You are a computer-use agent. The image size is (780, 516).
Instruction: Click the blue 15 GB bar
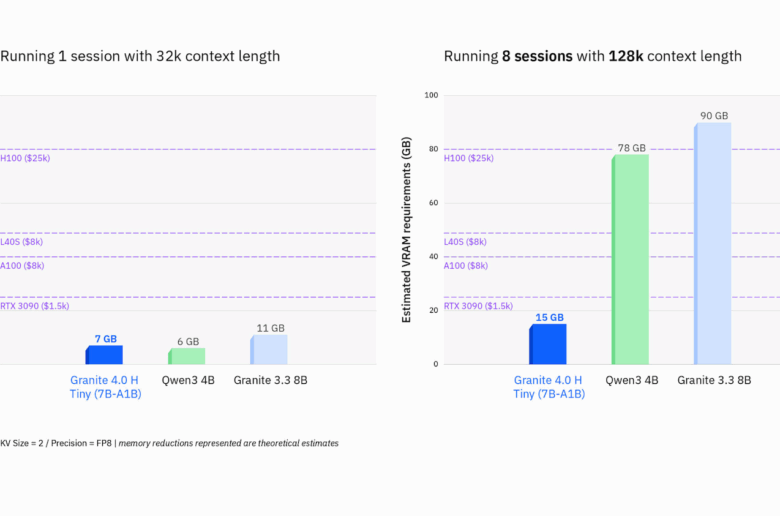coord(548,344)
